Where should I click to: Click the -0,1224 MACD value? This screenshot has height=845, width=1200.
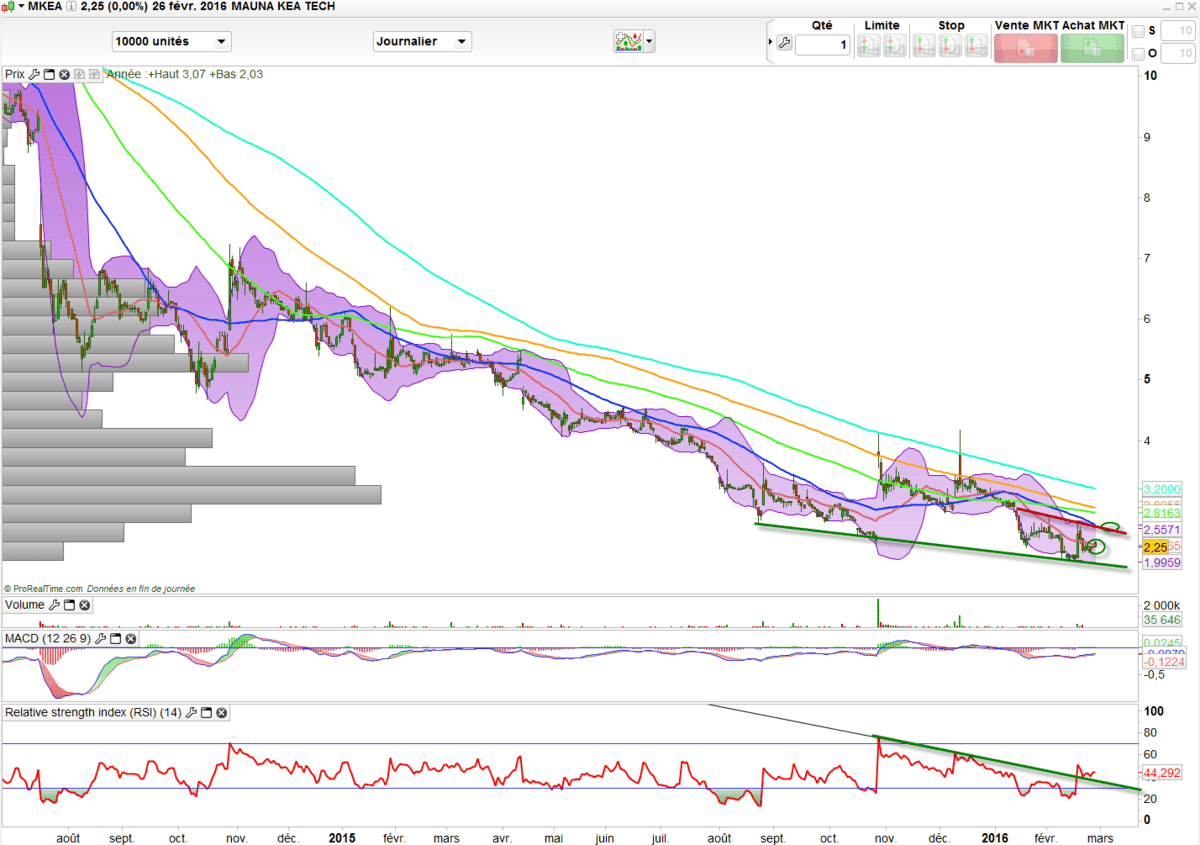click(1162, 661)
